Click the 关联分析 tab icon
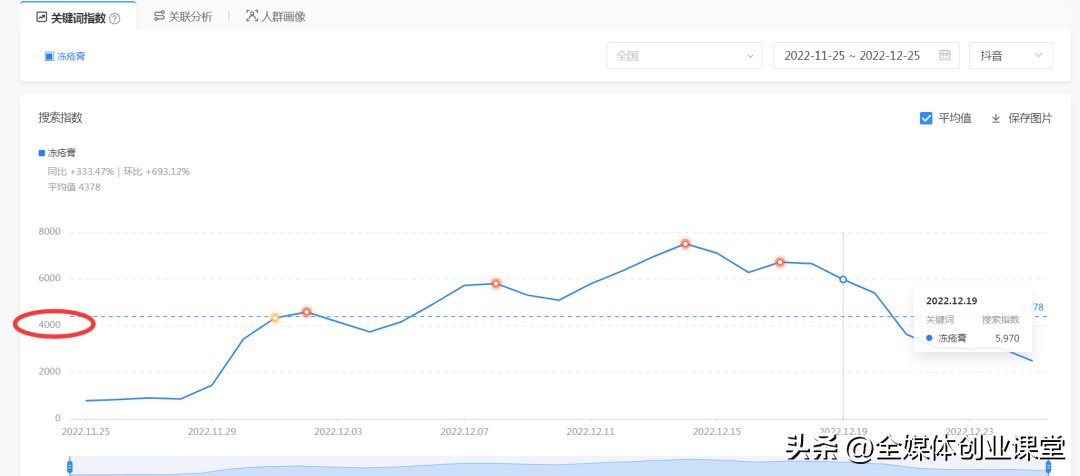The height and width of the screenshot is (476, 1080). pos(159,17)
